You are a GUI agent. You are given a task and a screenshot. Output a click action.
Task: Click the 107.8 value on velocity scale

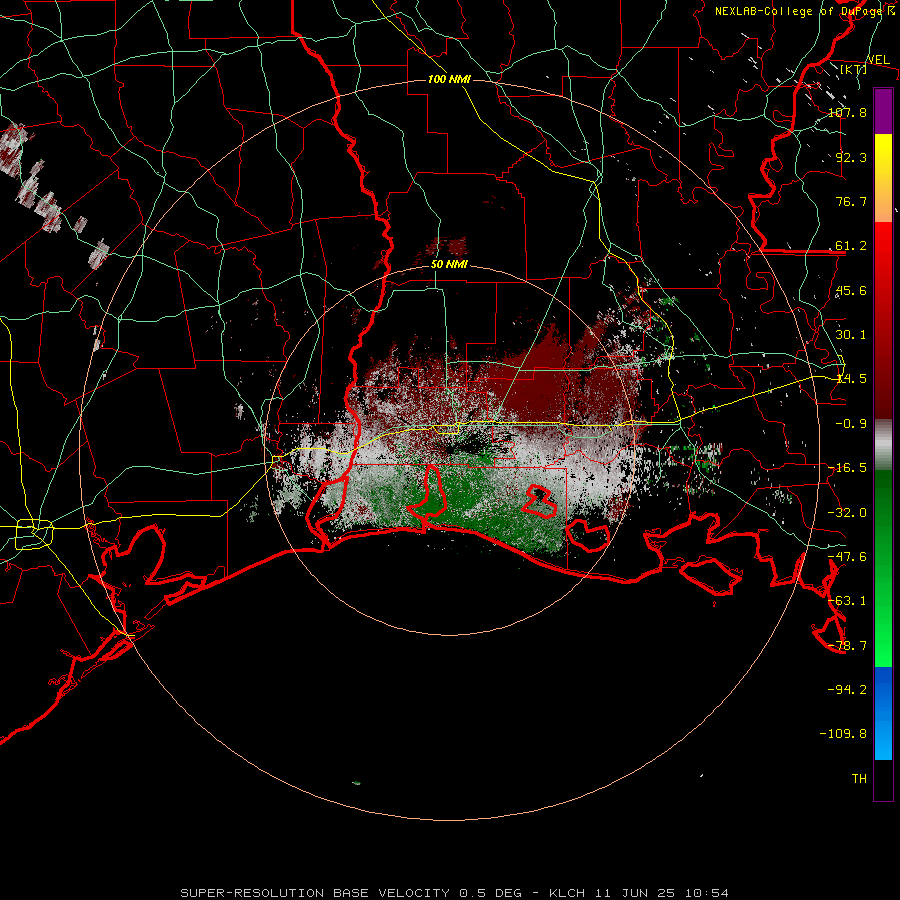point(847,112)
